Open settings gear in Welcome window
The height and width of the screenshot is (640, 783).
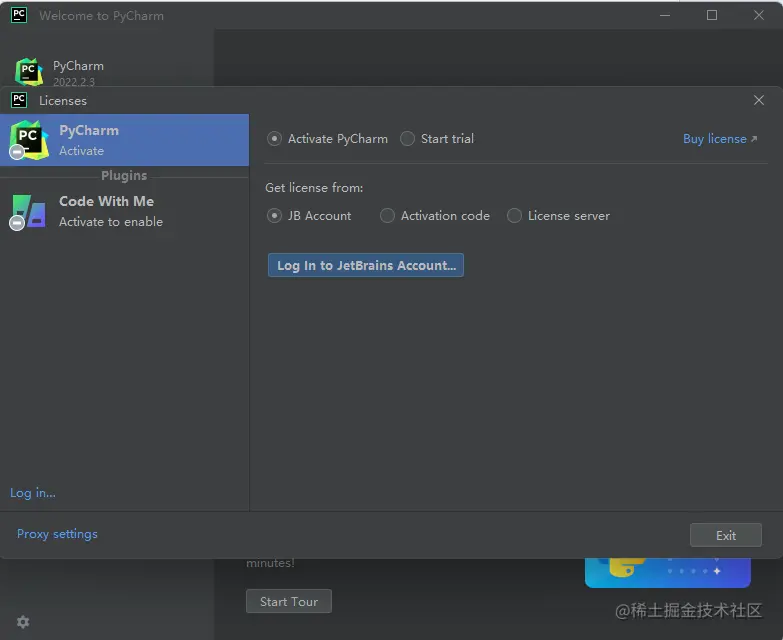point(23,622)
